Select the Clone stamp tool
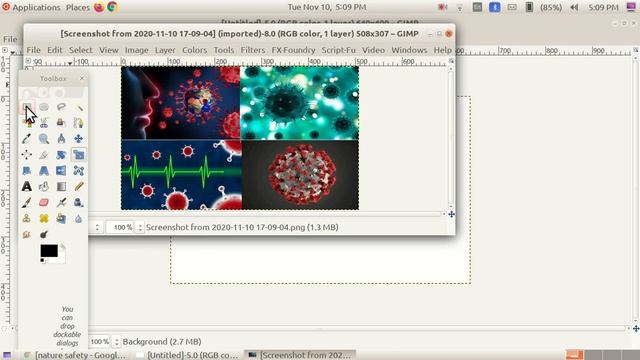 (27, 218)
